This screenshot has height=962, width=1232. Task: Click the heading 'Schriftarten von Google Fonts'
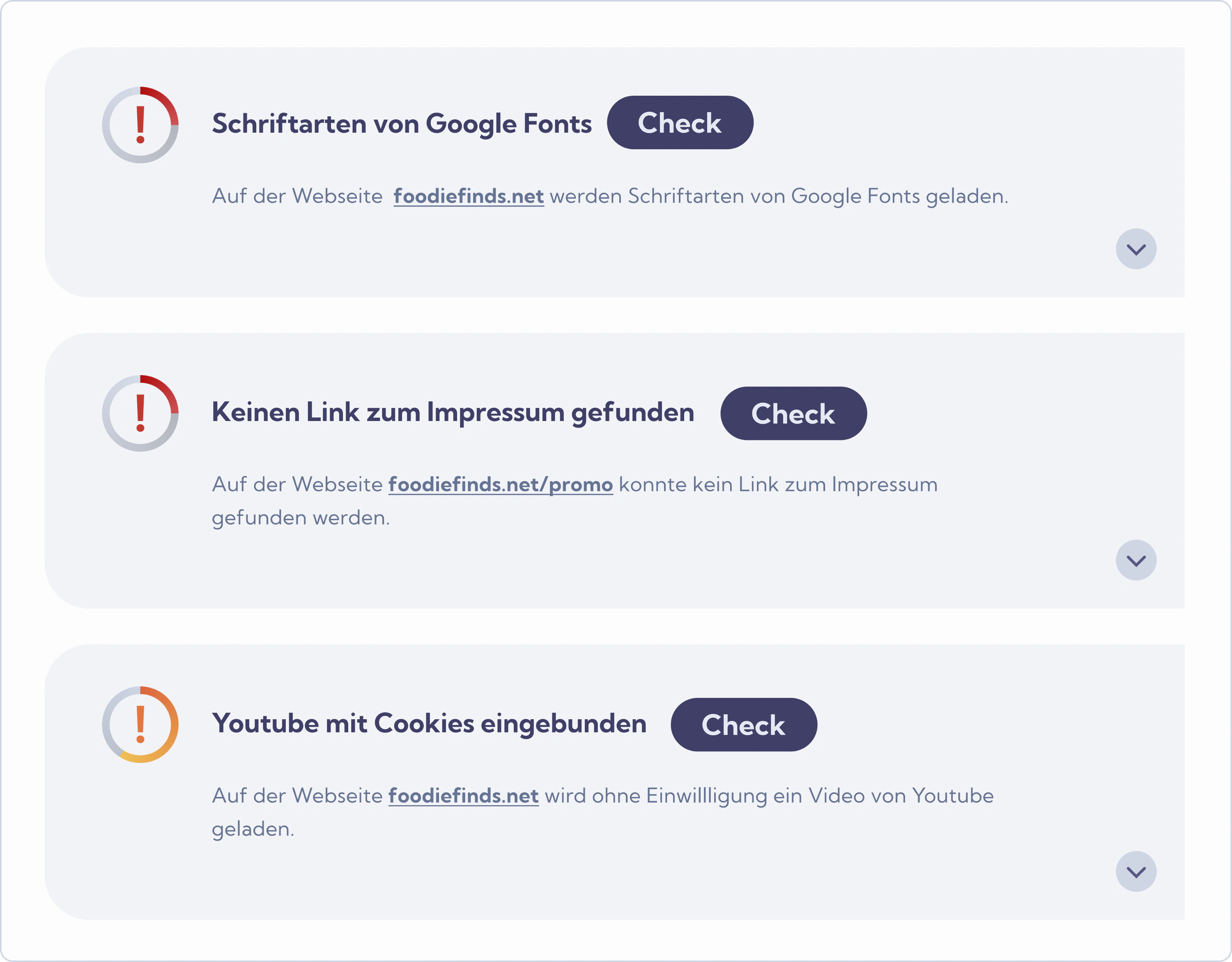click(402, 124)
